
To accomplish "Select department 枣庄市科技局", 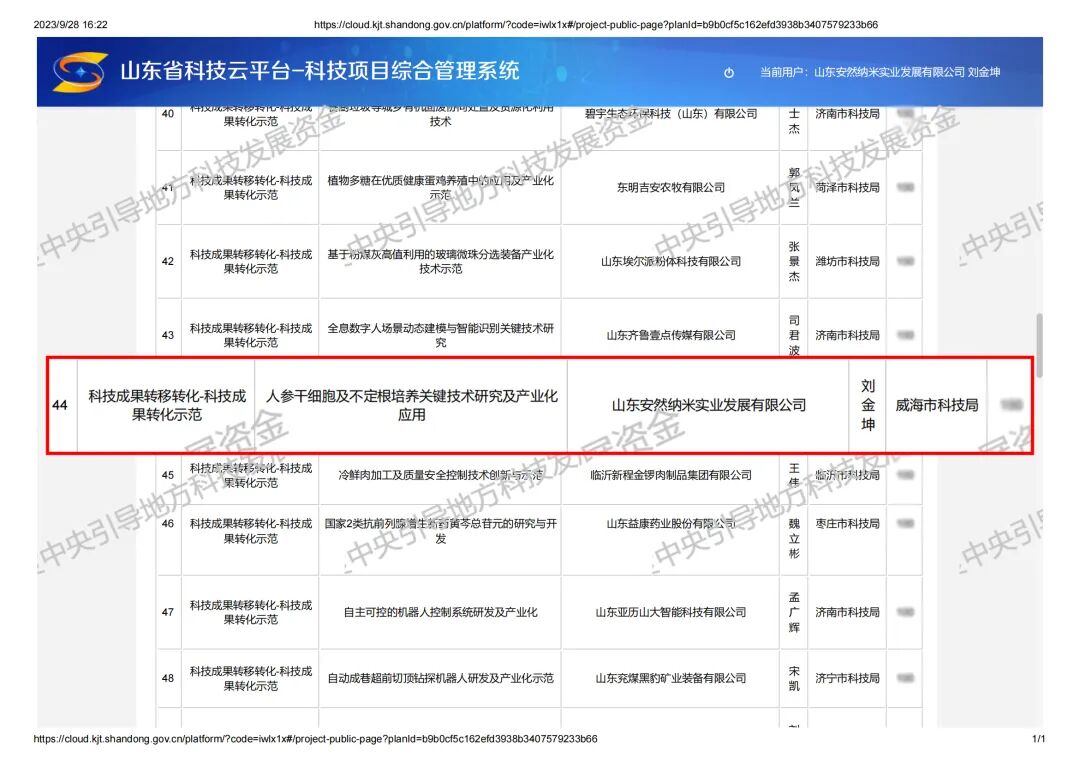I will coord(847,524).
